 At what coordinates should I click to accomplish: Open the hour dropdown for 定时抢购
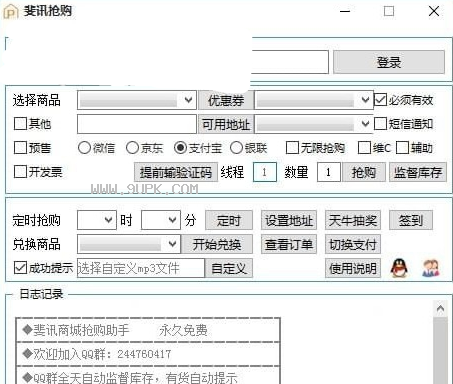[97, 220]
